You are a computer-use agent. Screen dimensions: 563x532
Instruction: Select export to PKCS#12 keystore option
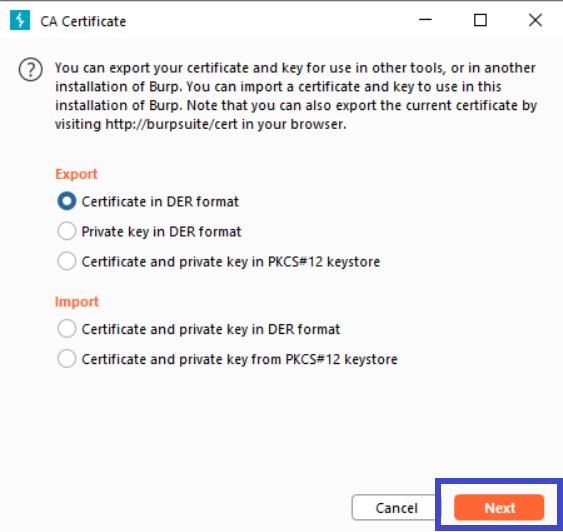coord(67,261)
